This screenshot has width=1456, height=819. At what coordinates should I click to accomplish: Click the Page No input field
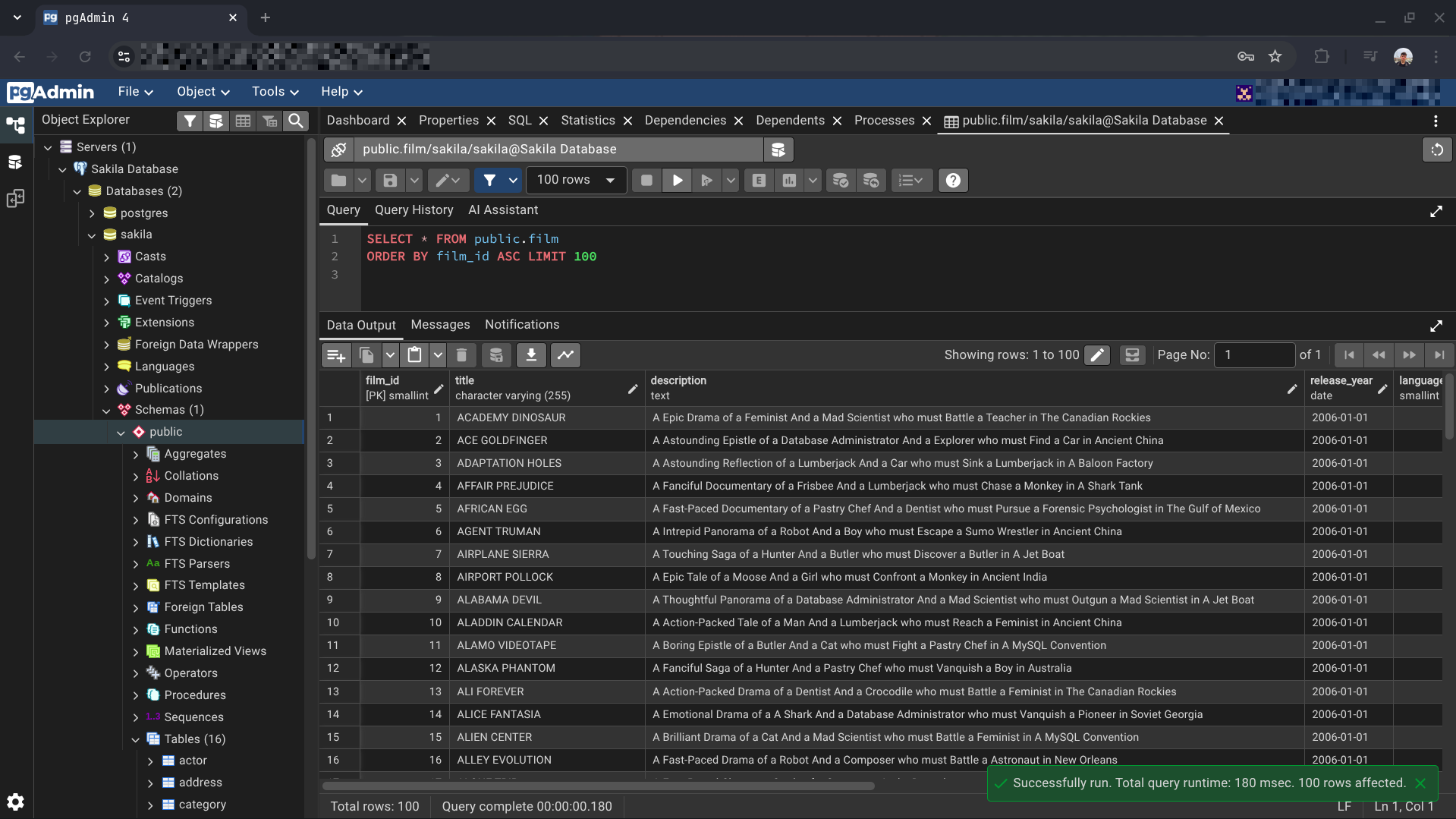click(x=1253, y=355)
